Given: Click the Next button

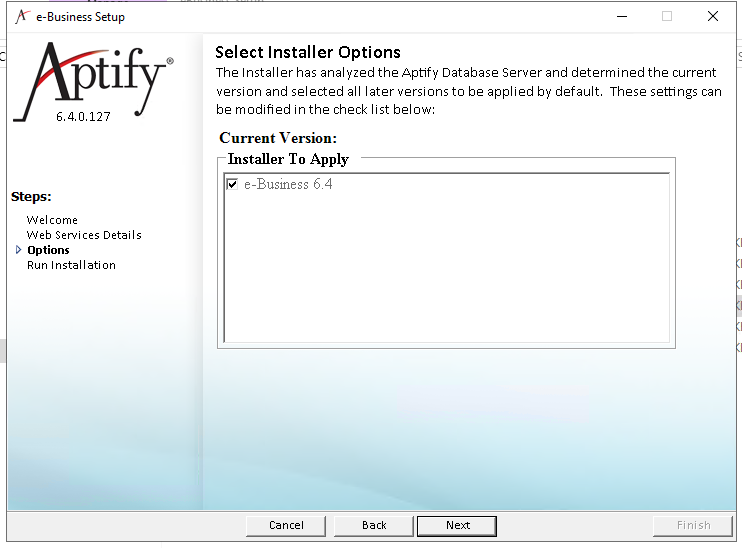Looking at the screenshot, I should pyautogui.click(x=457, y=526).
